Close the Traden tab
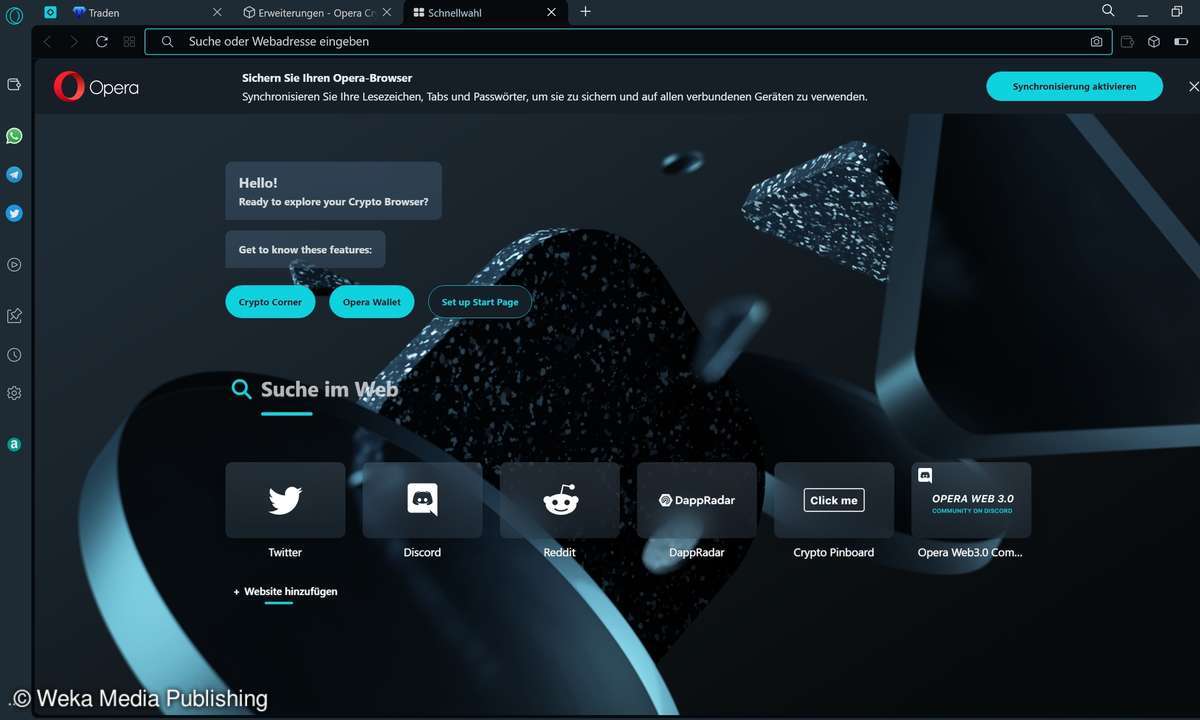1200x720 pixels. 218,12
